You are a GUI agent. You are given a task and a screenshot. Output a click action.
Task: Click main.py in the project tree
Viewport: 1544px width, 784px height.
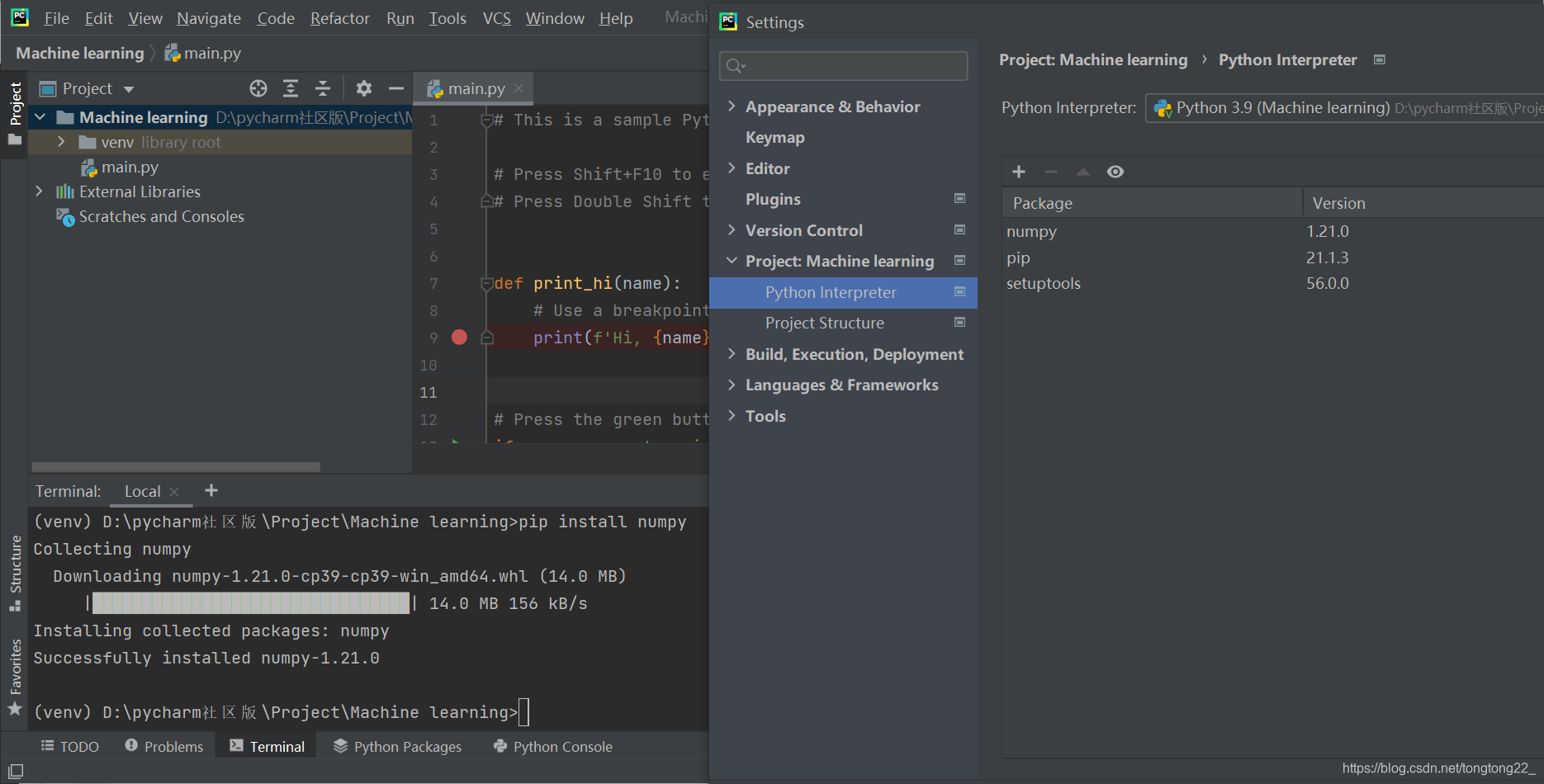pos(130,167)
